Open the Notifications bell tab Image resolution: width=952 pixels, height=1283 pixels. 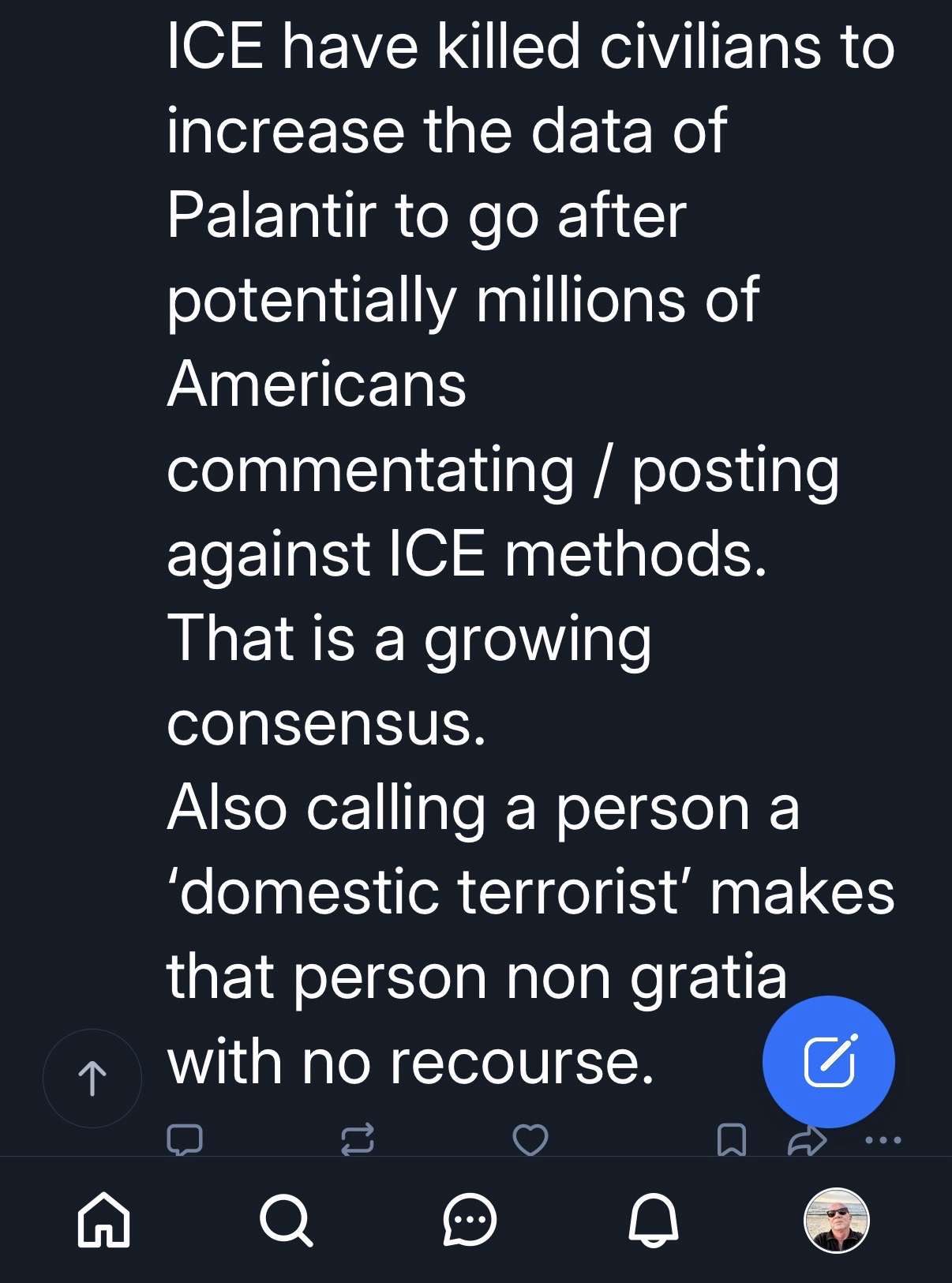[x=654, y=1220]
